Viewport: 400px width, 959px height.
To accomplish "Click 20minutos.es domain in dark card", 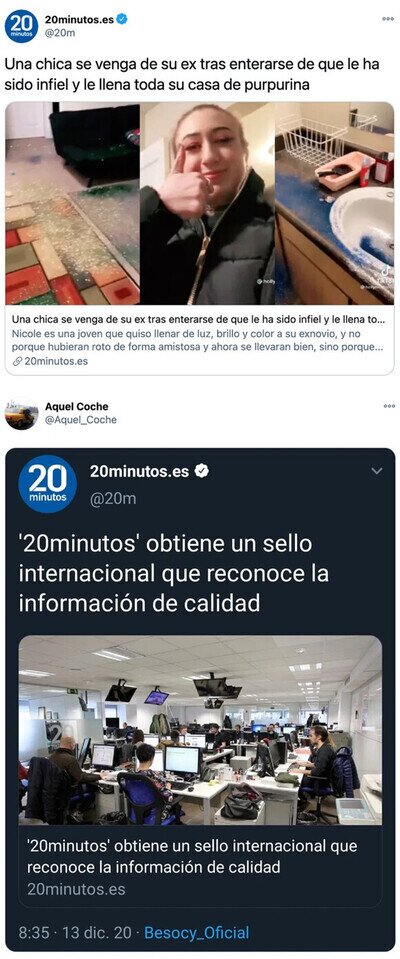I will click(x=76, y=889).
